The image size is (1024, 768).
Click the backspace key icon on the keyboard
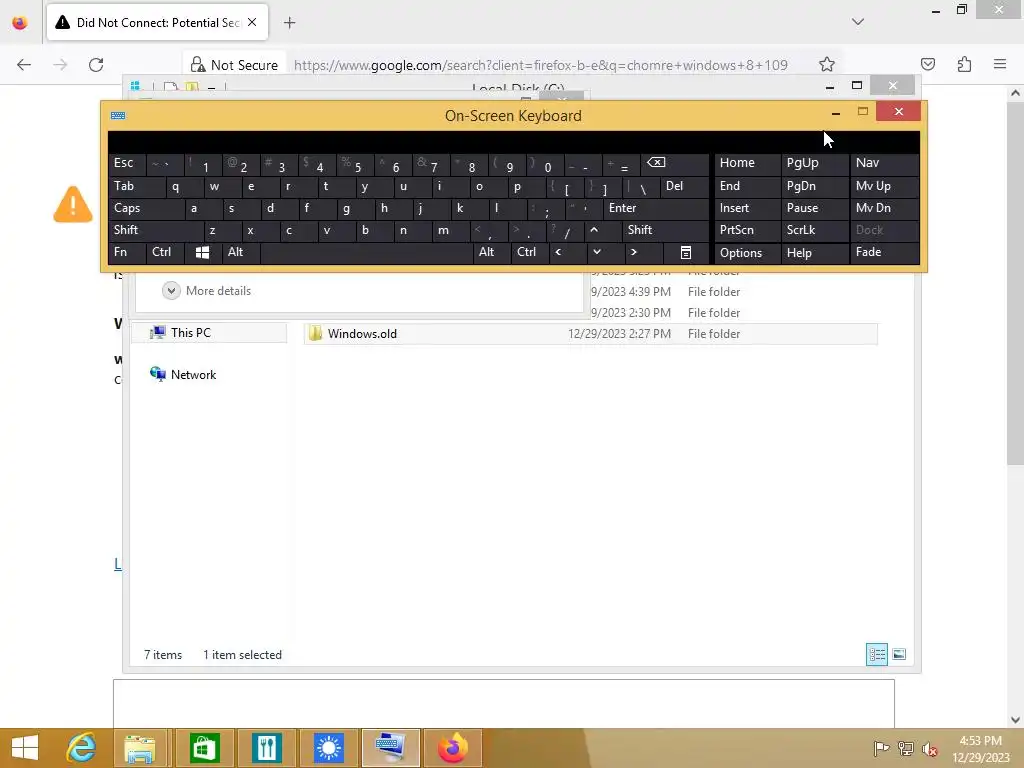point(656,163)
